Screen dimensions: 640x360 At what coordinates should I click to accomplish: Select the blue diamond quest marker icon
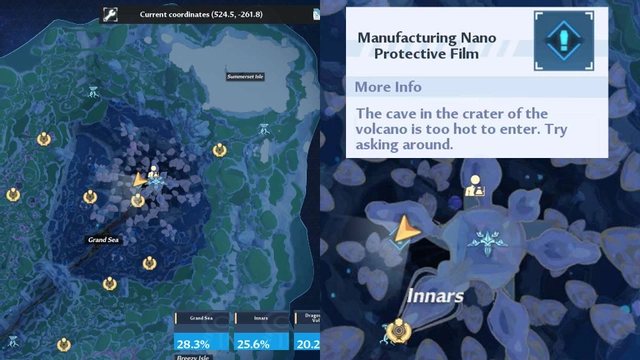click(x=564, y=41)
